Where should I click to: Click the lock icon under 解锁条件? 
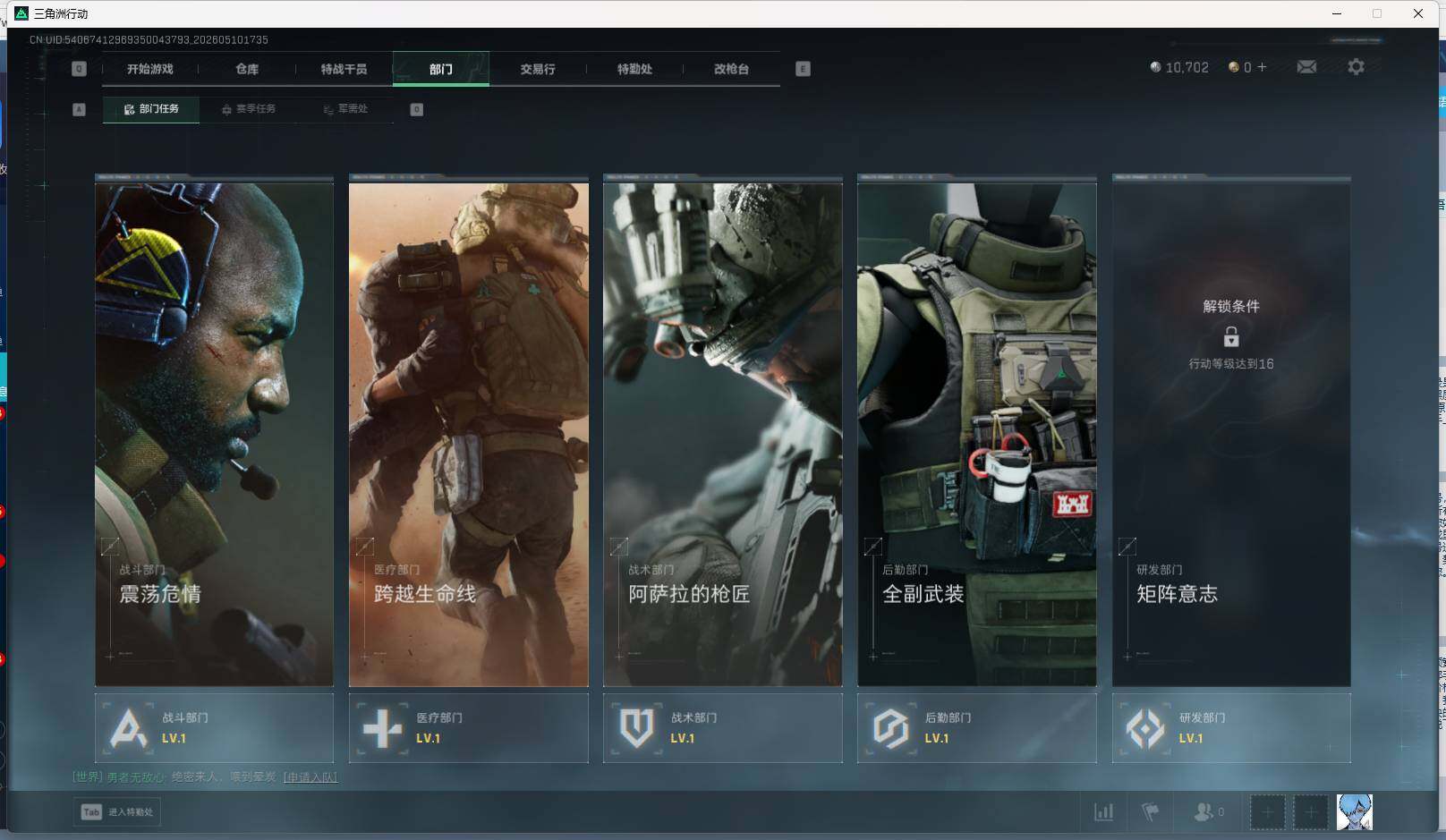1231,336
